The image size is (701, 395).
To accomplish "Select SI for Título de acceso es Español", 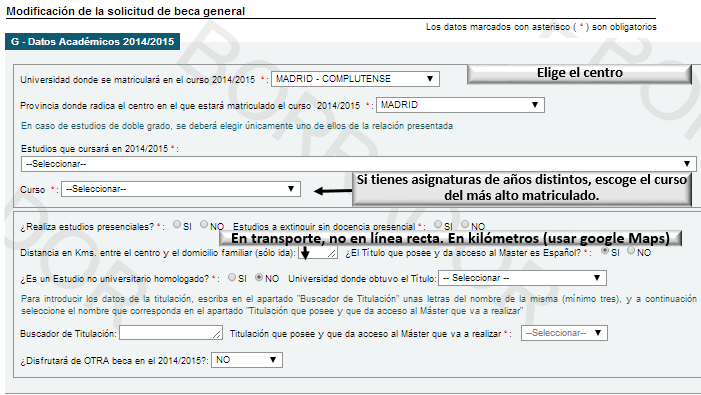I will pyautogui.click(x=604, y=251).
